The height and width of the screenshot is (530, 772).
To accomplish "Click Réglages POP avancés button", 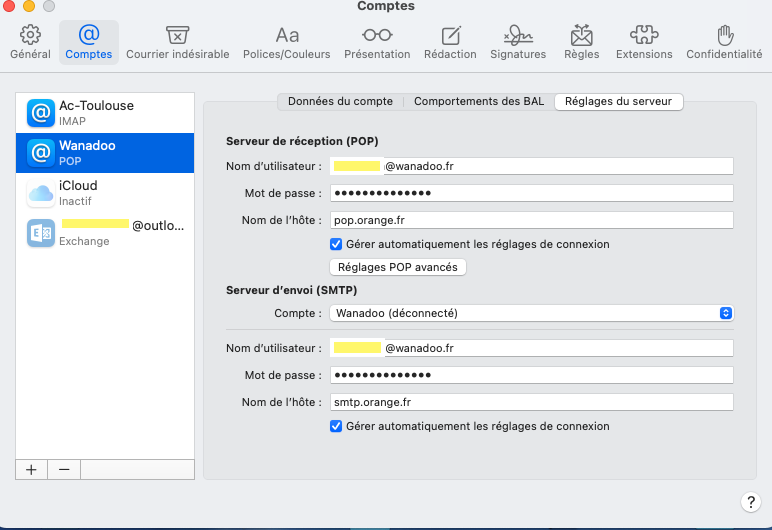I will pyautogui.click(x=398, y=267).
